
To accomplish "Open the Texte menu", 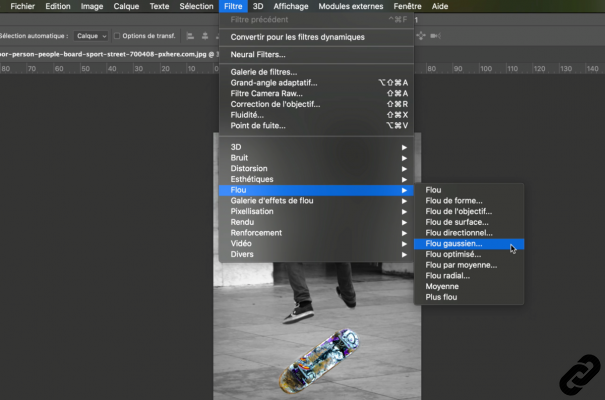I will pyautogui.click(x=159, y=6).
